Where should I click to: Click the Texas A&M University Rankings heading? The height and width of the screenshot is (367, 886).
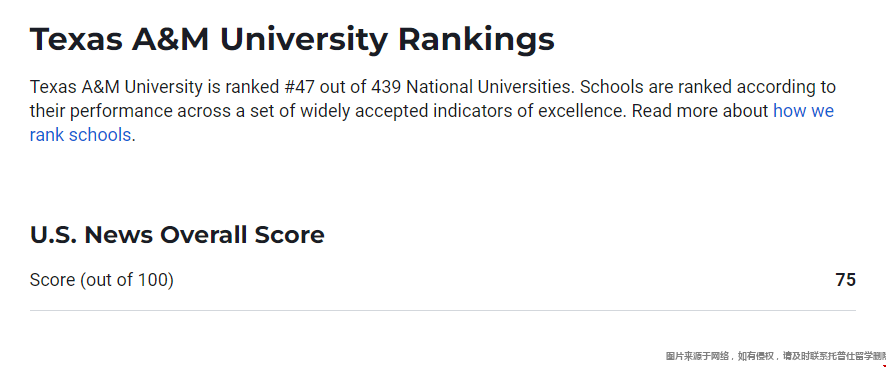(292, 40)
